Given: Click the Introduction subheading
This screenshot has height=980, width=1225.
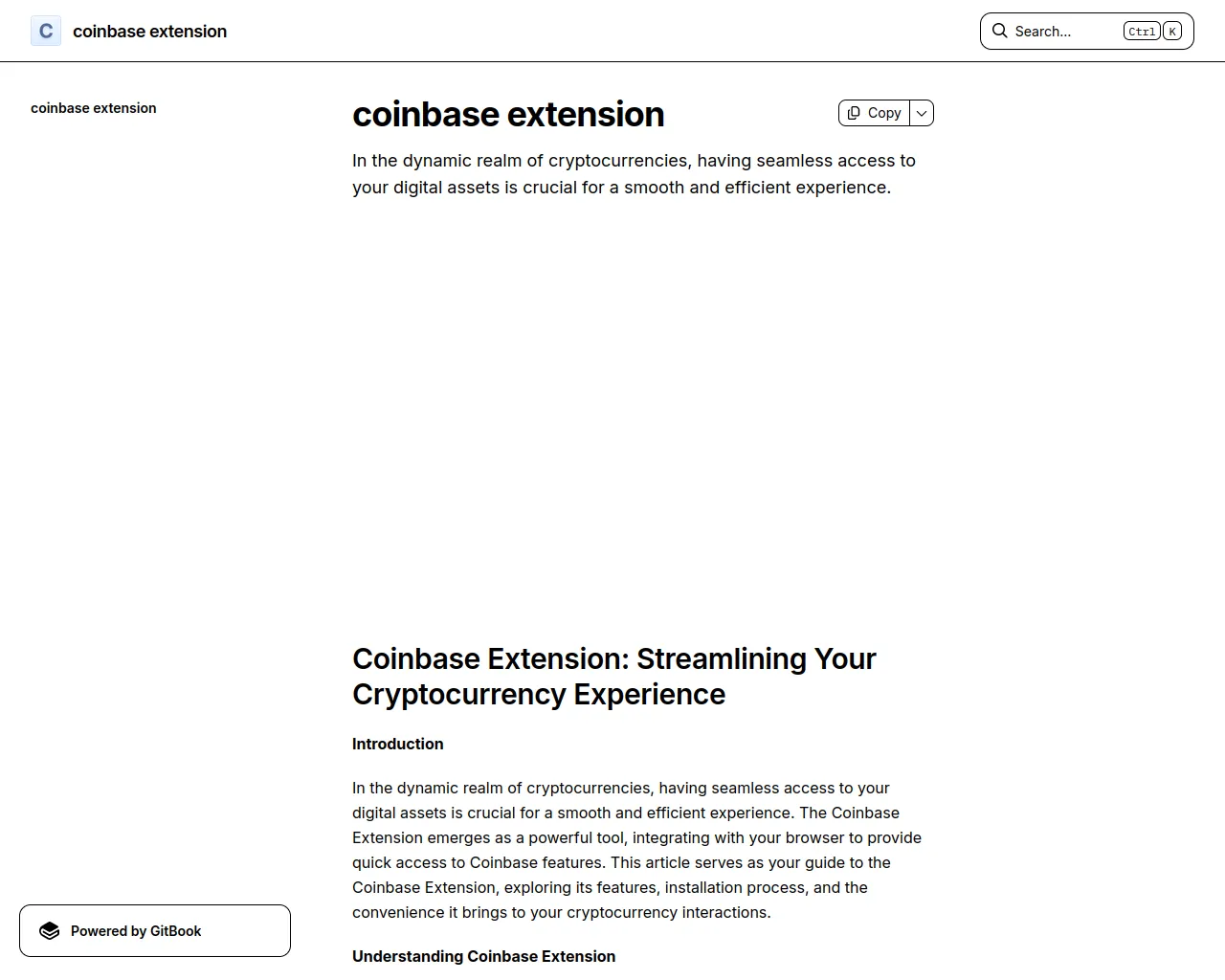Looking at the screenshot, I should click(398, 744).
